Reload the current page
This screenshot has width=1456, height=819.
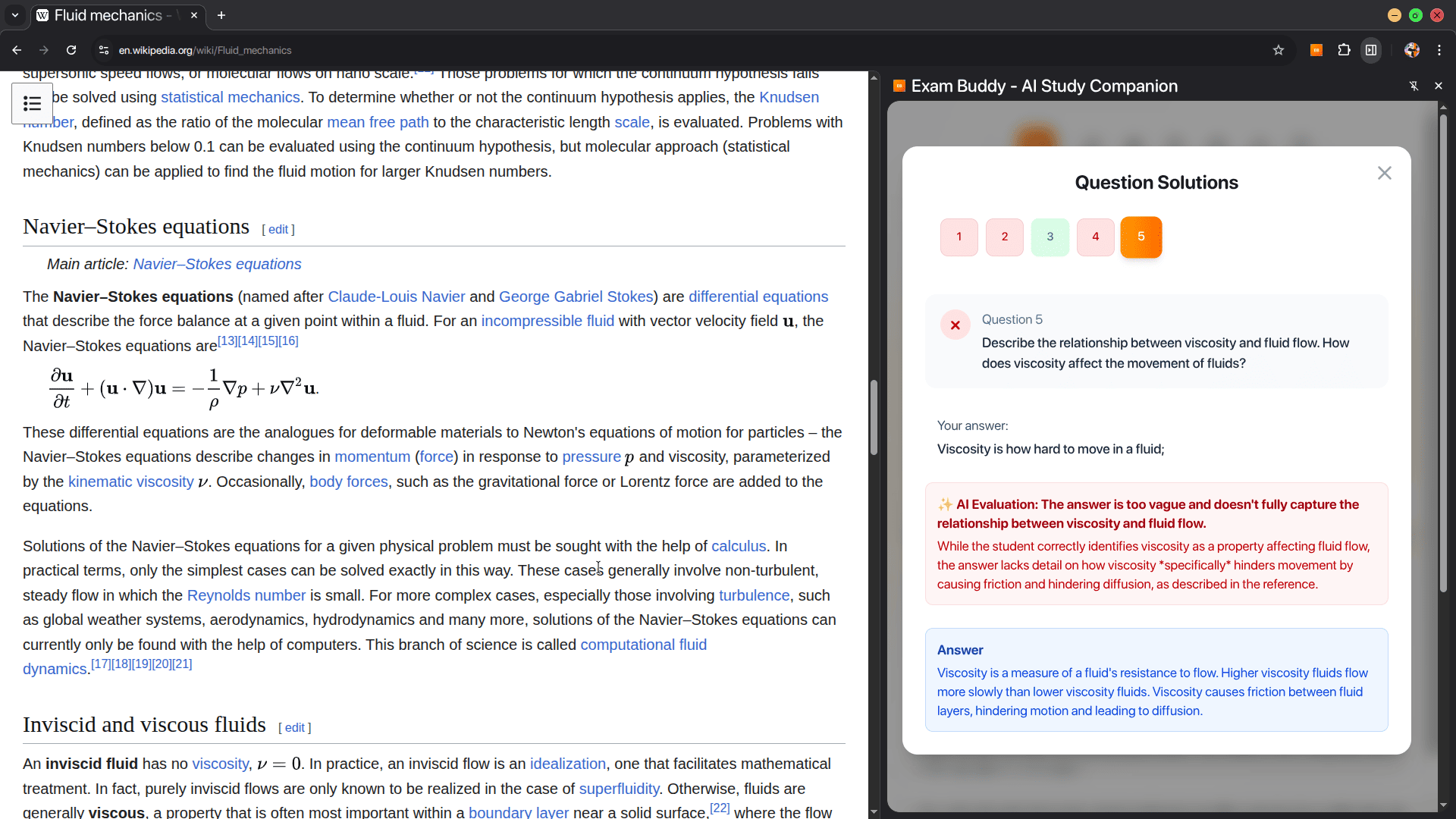[71, 50]
